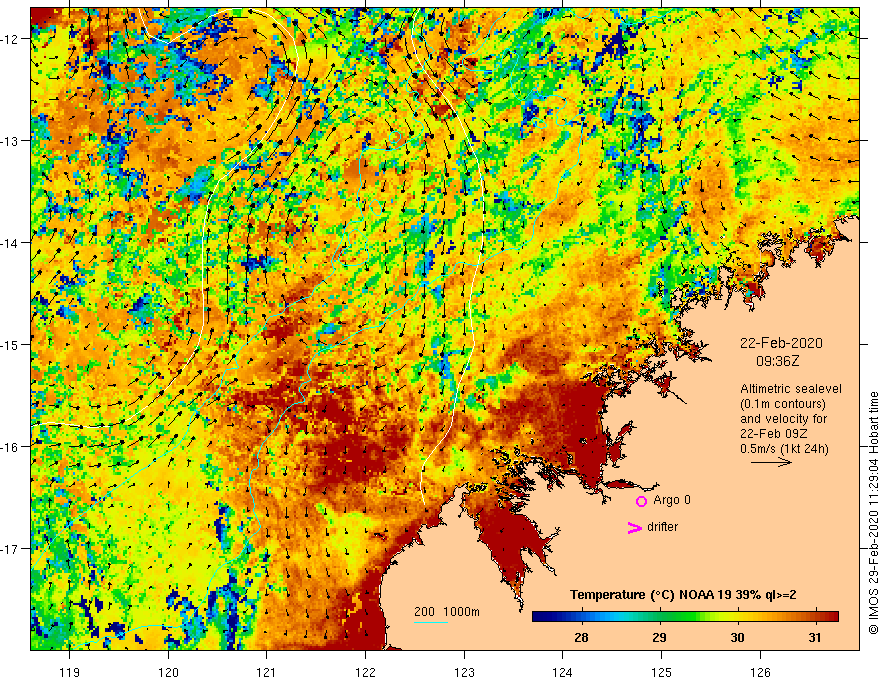
Task: Click the magenta drifter arrow symbol
Action: coord(635,527)
